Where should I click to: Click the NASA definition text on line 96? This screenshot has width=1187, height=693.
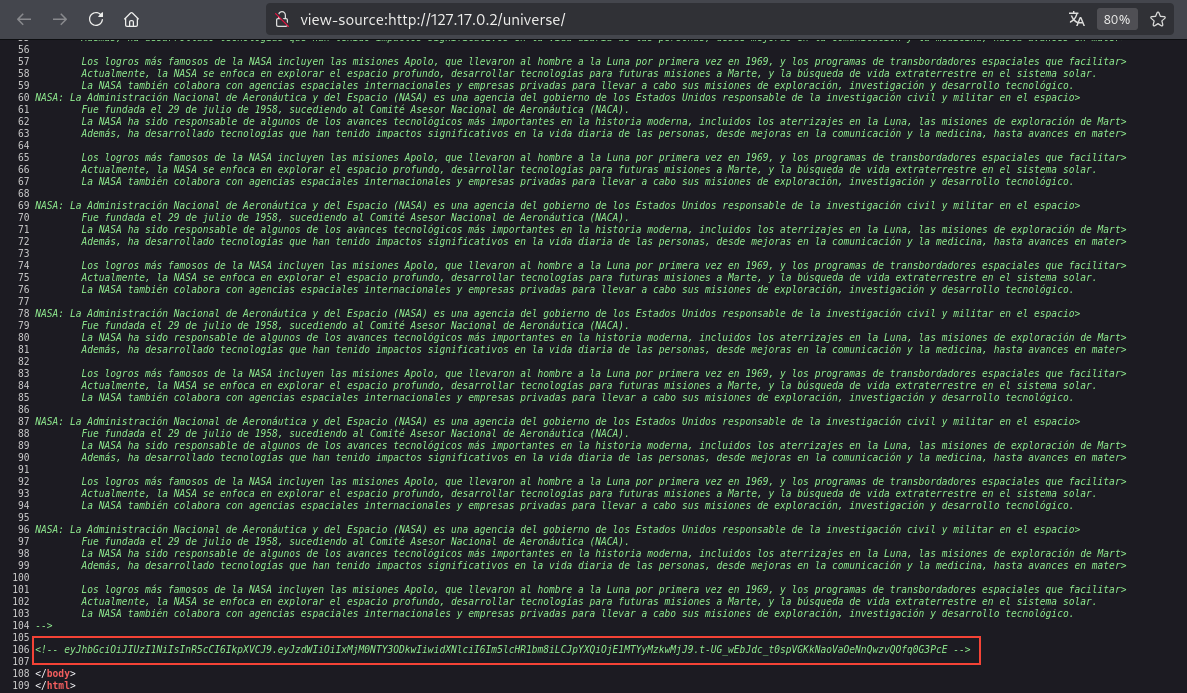point(557,529)
